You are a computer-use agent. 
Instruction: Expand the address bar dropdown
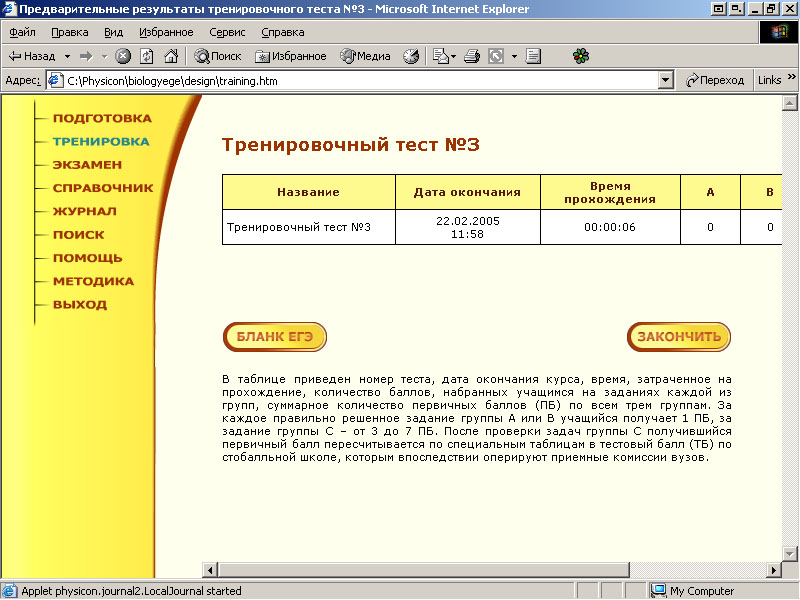pos(665,81)
